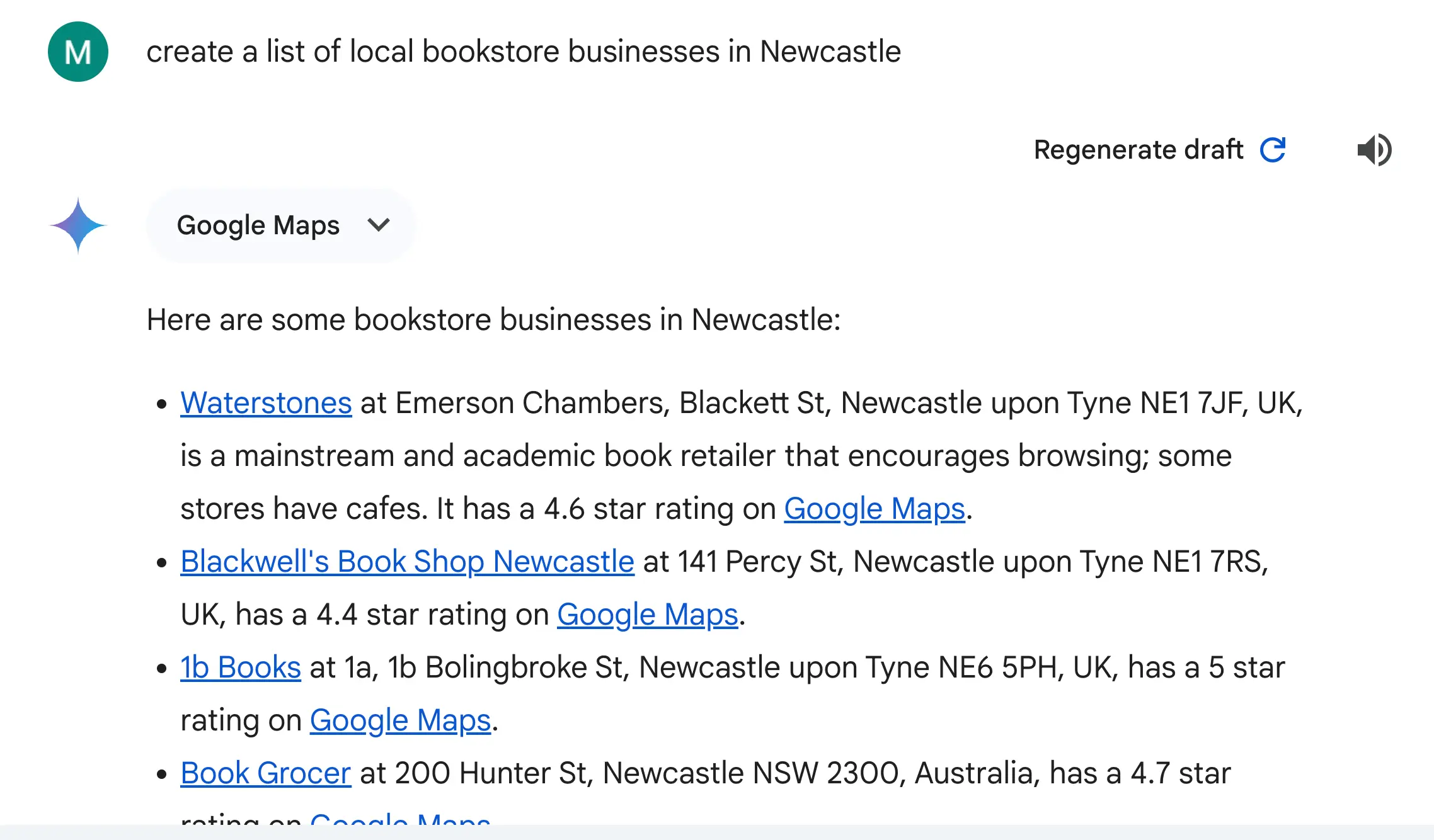1434x840 pixels.
Task: Expand the Google Maps chip chevron
Action: point(379,225)
